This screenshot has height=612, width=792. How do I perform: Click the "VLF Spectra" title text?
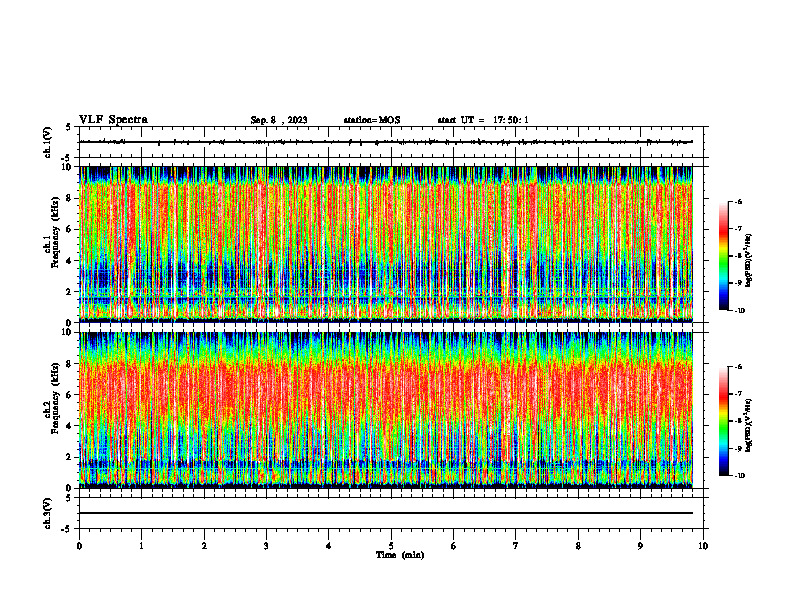pos(113,120)
